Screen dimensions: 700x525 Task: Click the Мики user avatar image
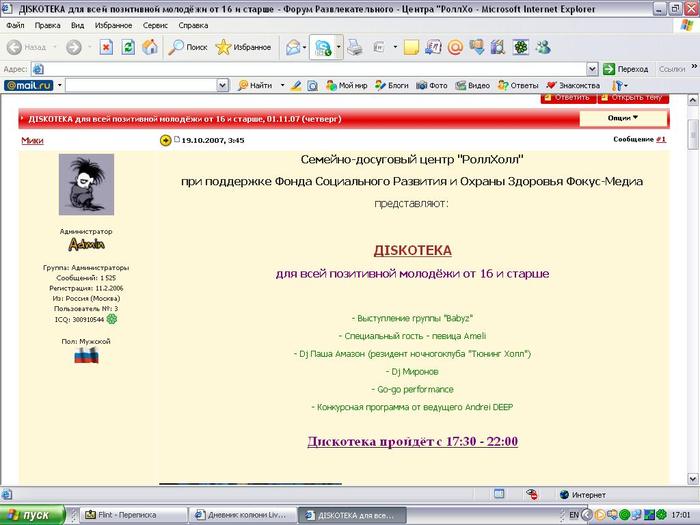(x=86, y=184)
